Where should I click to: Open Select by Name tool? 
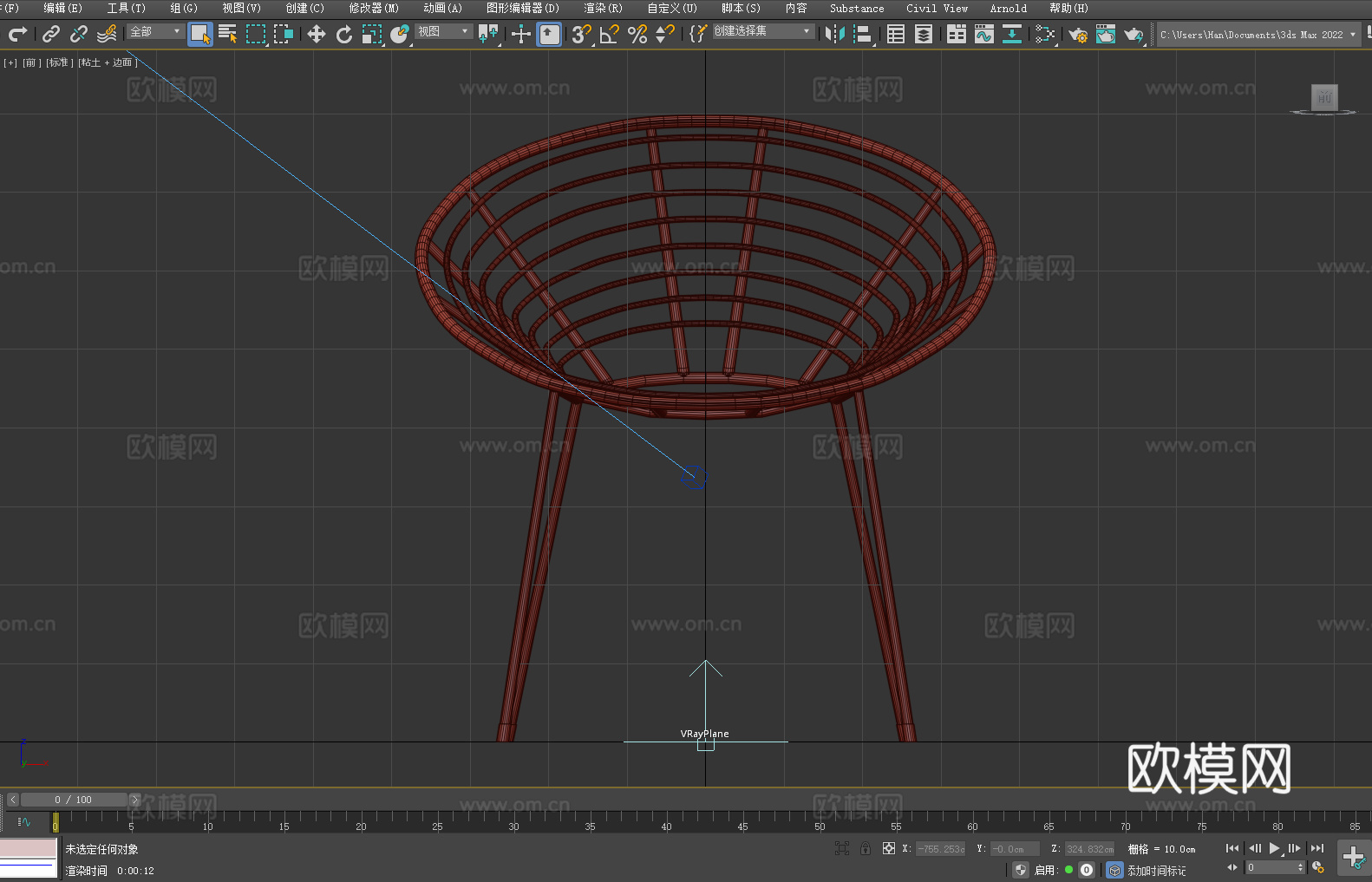click(228, 34)
